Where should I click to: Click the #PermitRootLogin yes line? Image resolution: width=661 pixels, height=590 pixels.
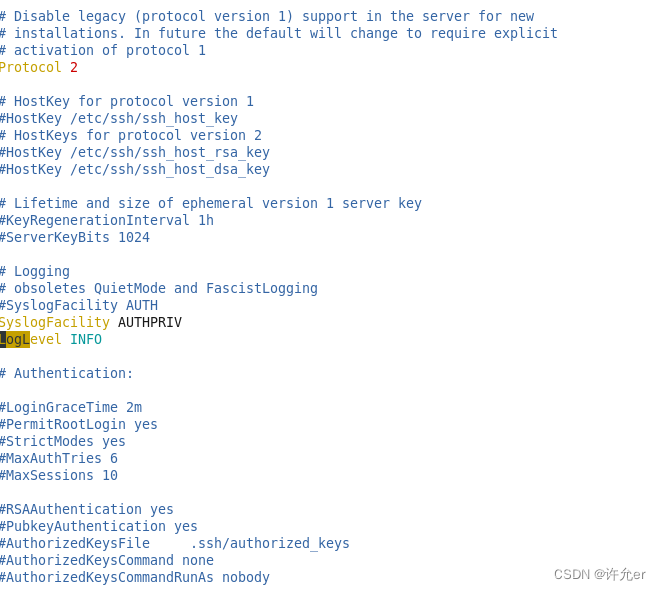(x=78, y=424)
